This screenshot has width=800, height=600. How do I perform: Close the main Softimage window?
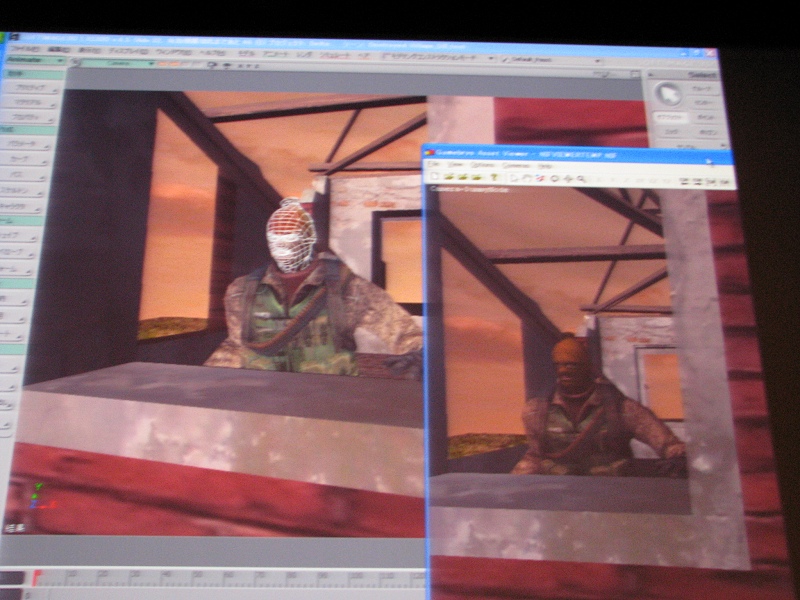tap(710, 53)
